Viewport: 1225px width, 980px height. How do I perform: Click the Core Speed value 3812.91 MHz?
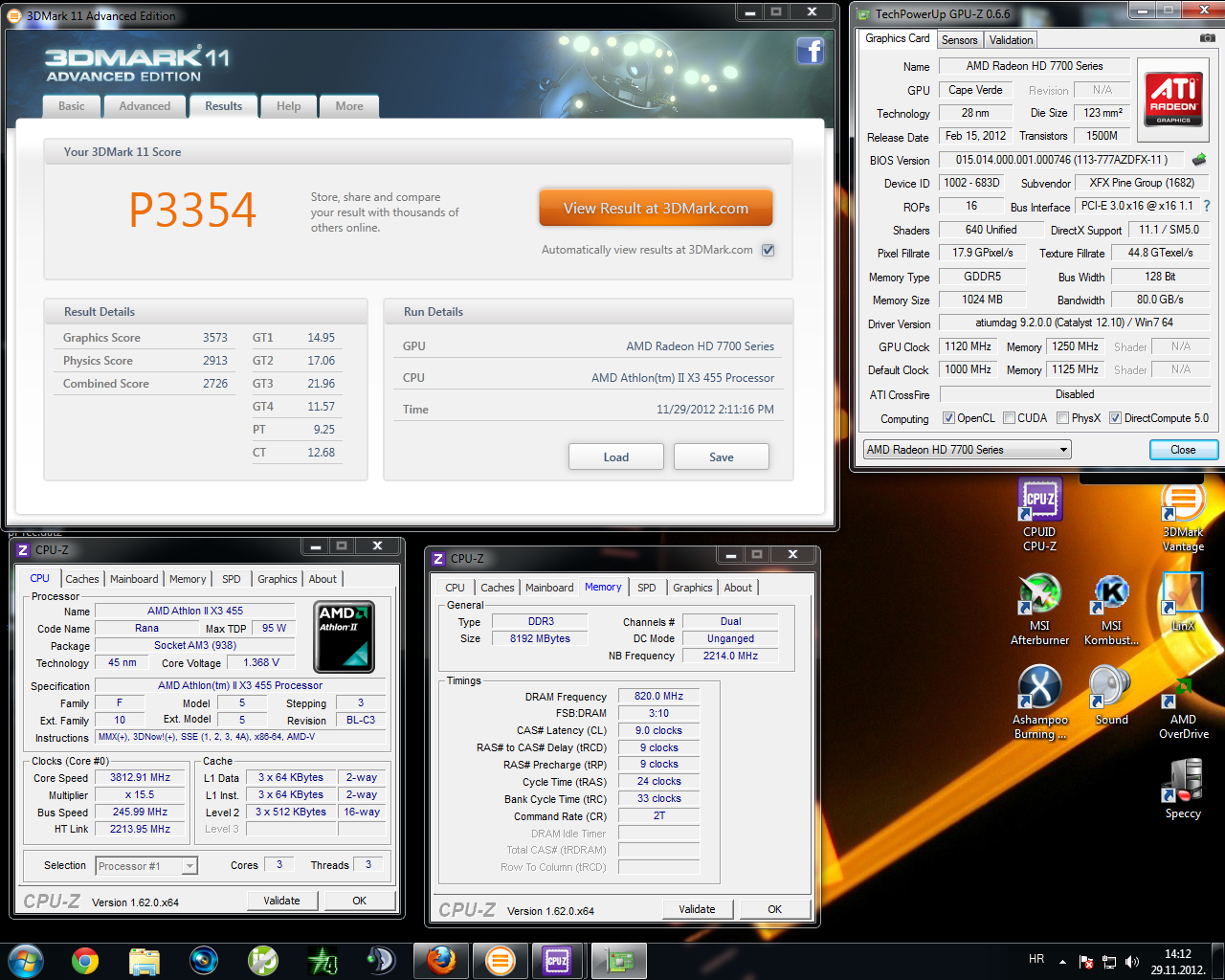tap(140, 778)
